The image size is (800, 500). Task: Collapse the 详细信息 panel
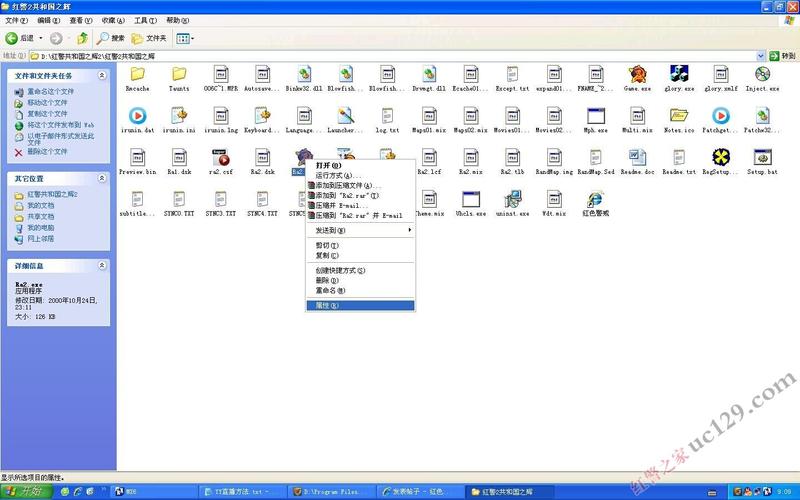coord(102,266)
